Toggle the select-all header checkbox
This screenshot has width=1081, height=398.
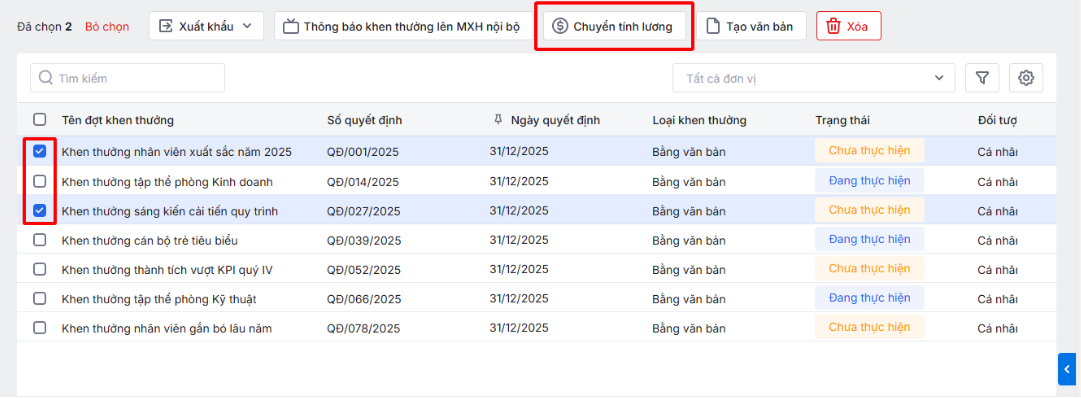pos(40,119)
